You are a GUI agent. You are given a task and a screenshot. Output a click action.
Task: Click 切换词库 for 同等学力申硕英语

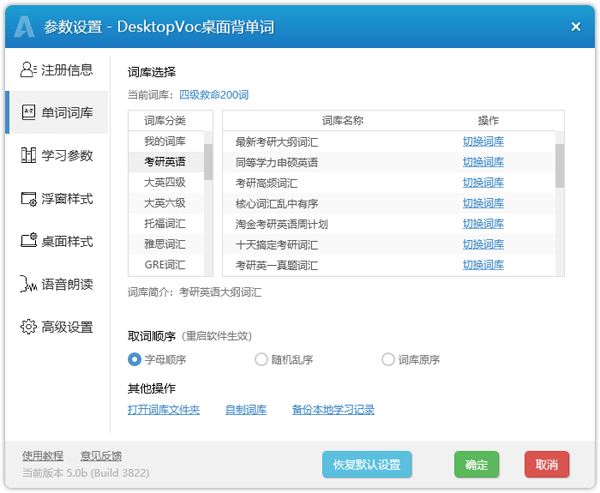(483, 162)
